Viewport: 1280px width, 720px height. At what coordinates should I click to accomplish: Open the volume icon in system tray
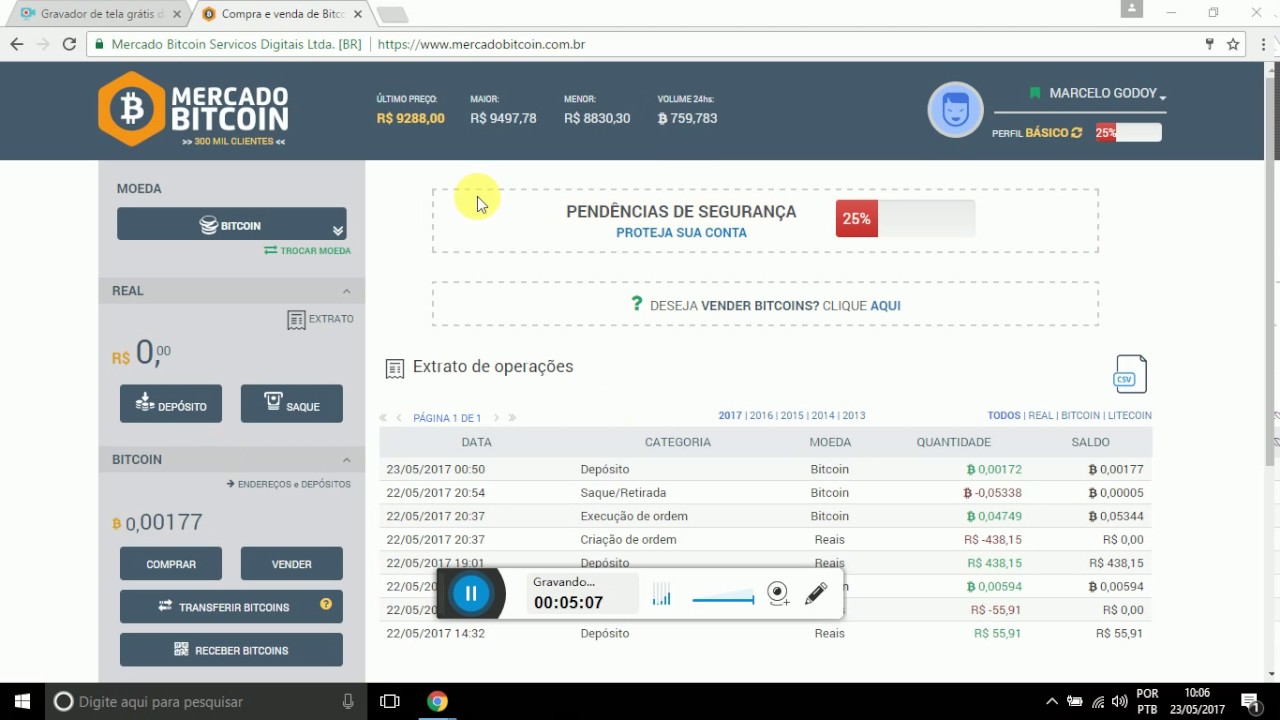[x=1119, y=701]
